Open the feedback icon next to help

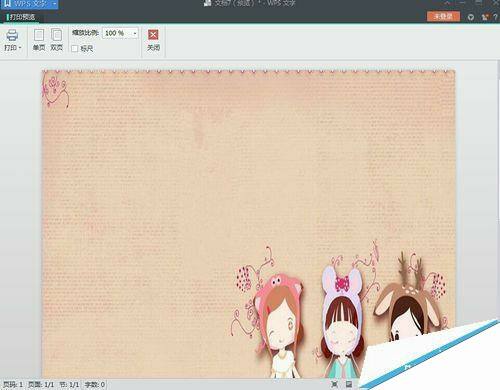485,17
